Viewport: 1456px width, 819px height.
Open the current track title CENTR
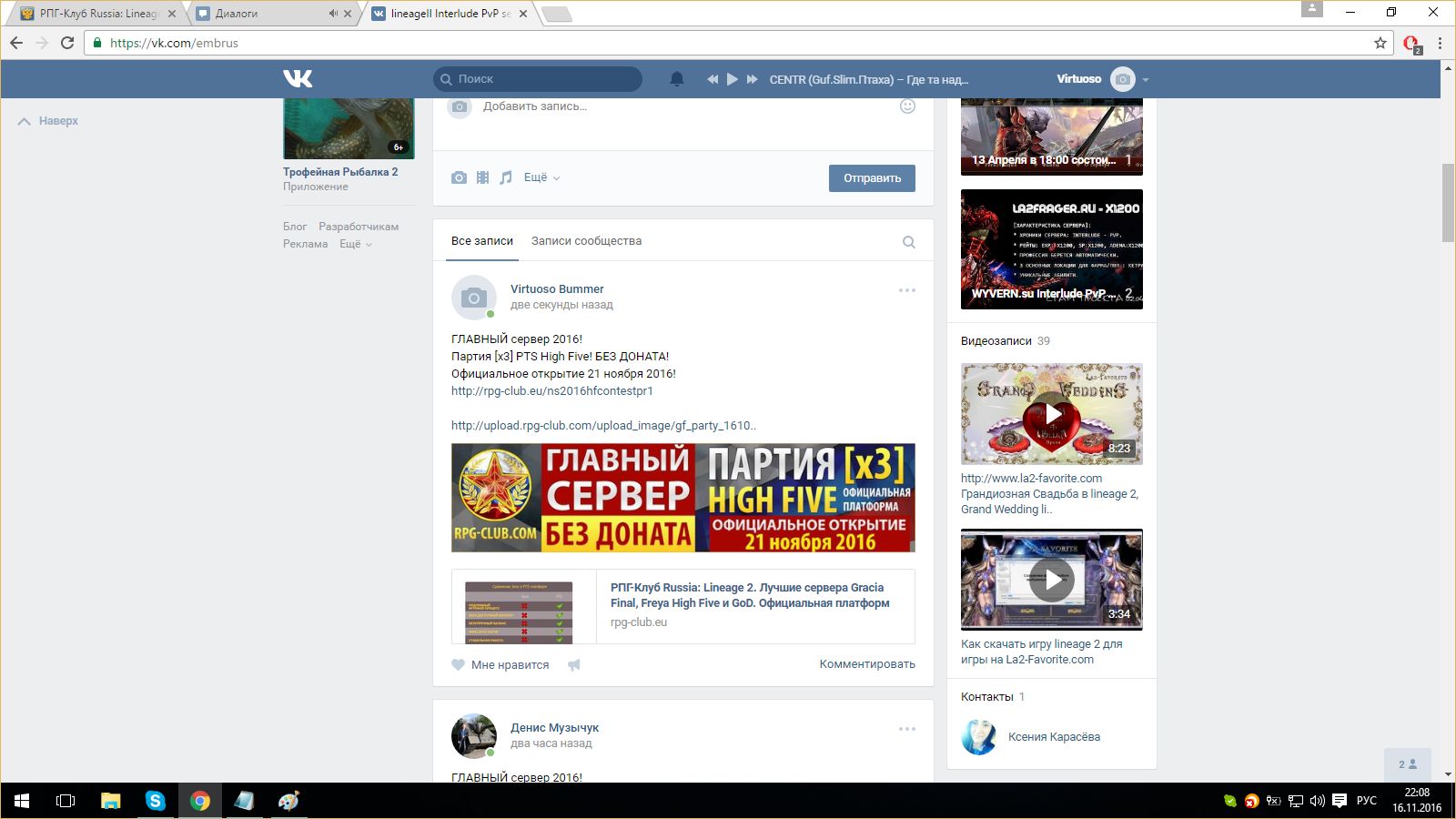(x=868, y=79)
